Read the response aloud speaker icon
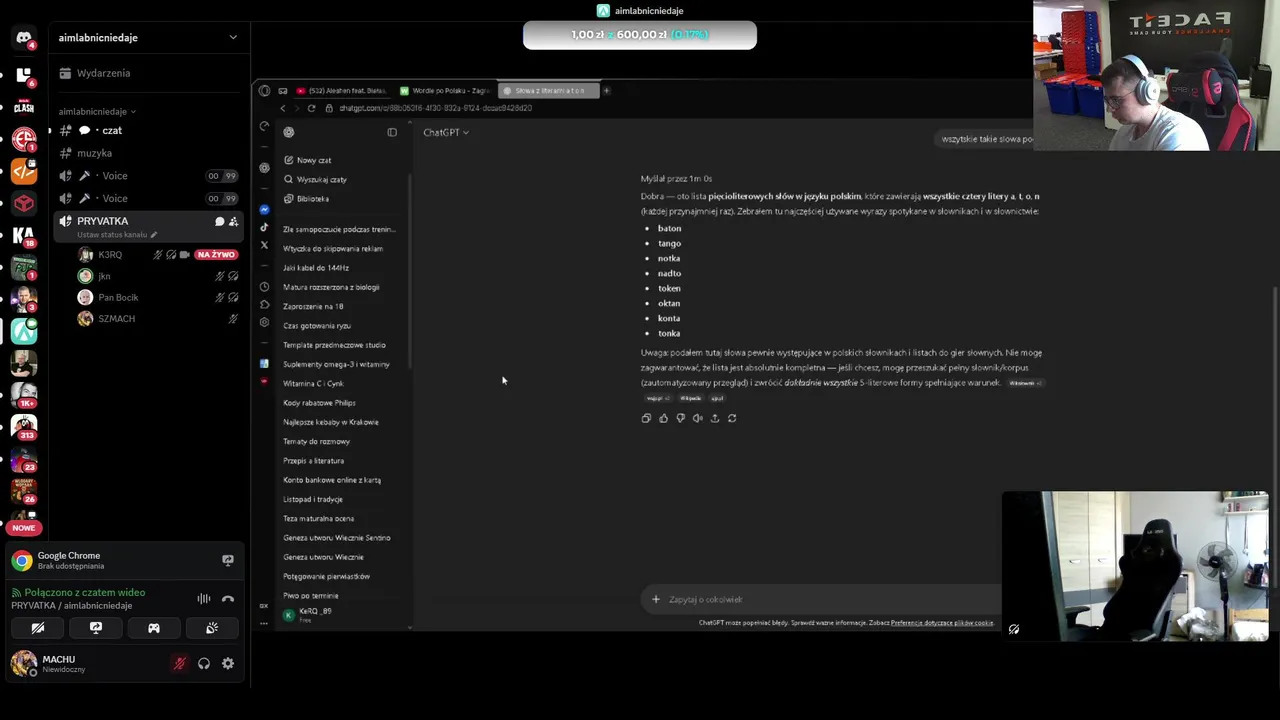The width and height of the screenshot is (1280, 720). (x=697, y=418)
